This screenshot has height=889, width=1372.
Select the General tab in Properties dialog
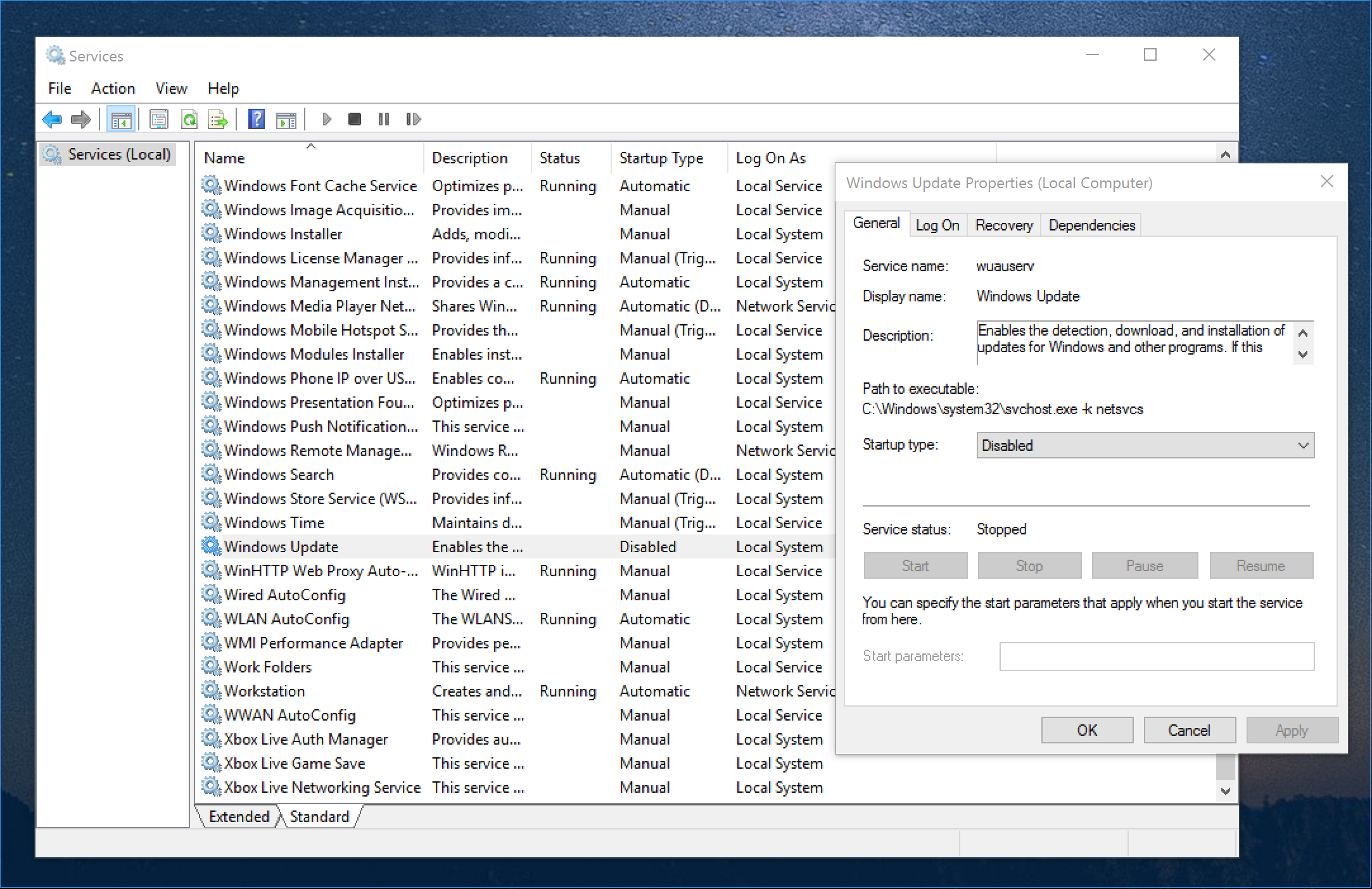[x=876, y=223]
